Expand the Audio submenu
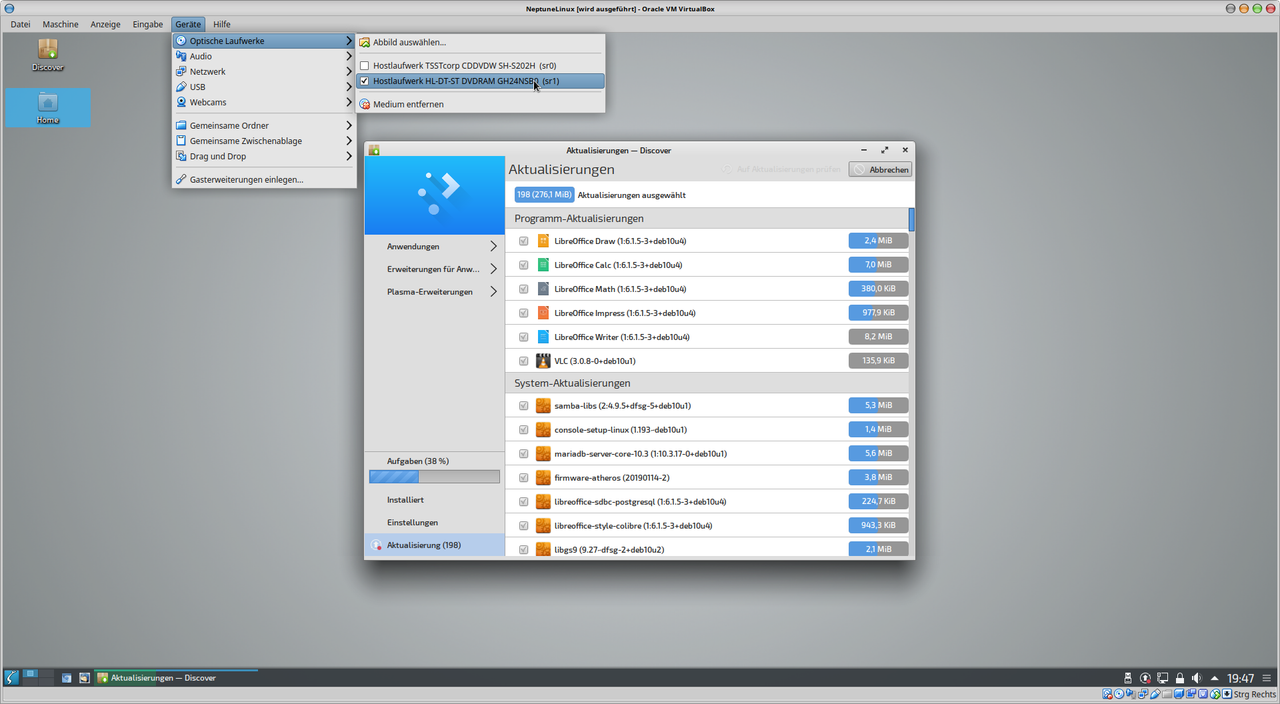Image resolution: width=1280 pixels, height=704 pixels. 264,56
